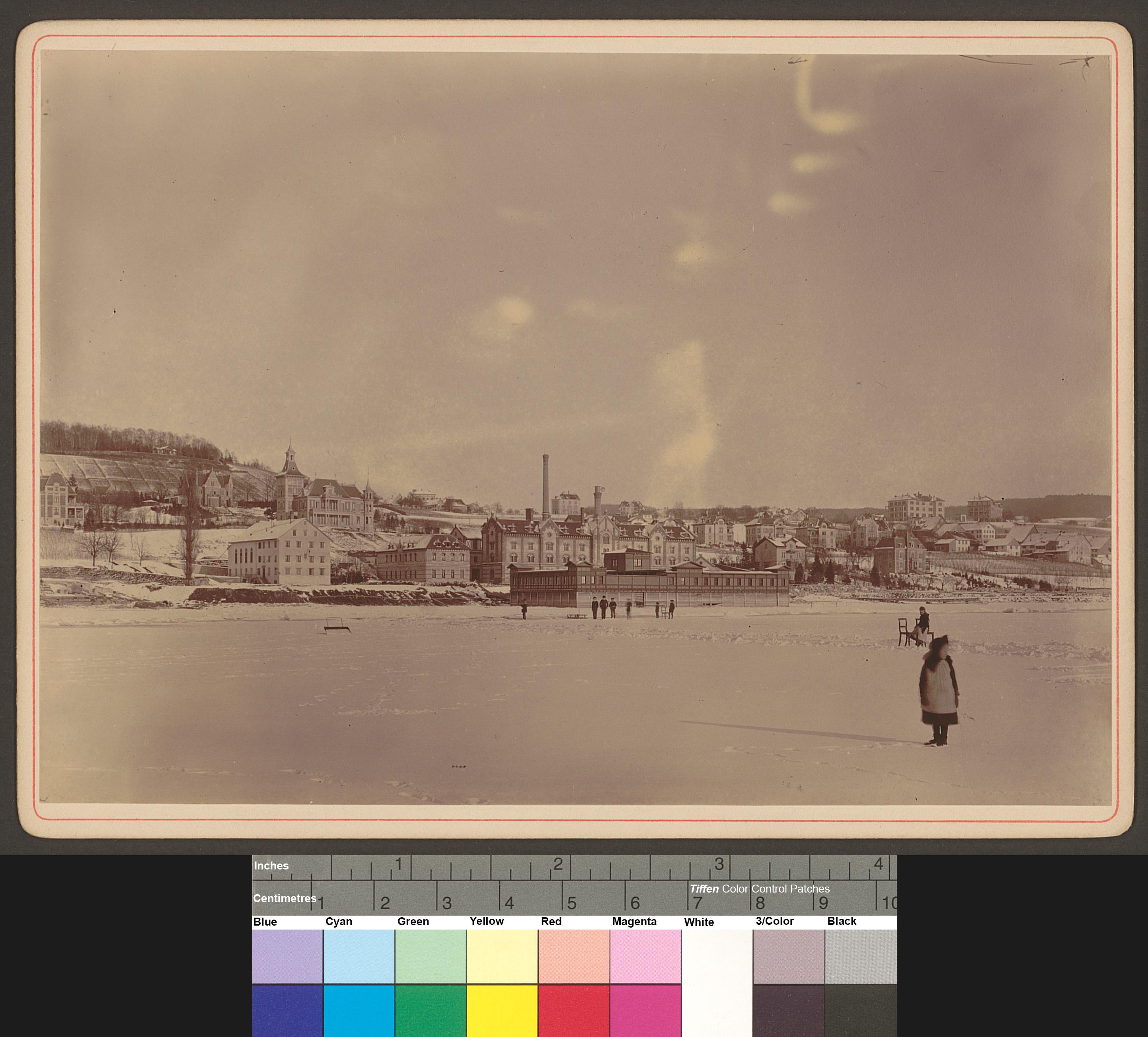
Task: Click the light blue tint patch
Action: pos(288,956)
